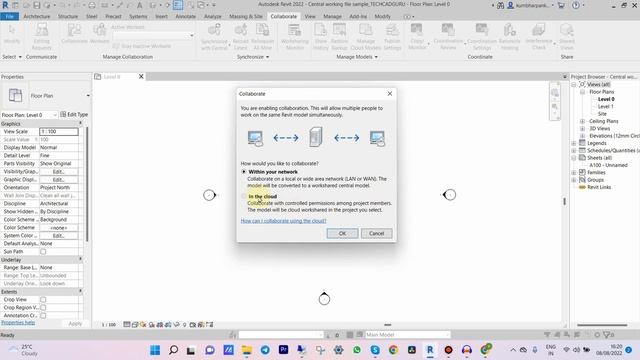Screen dimensions: 640x360
Task: Collapse the Graphics properties section
Action: [x=80, y=123]
